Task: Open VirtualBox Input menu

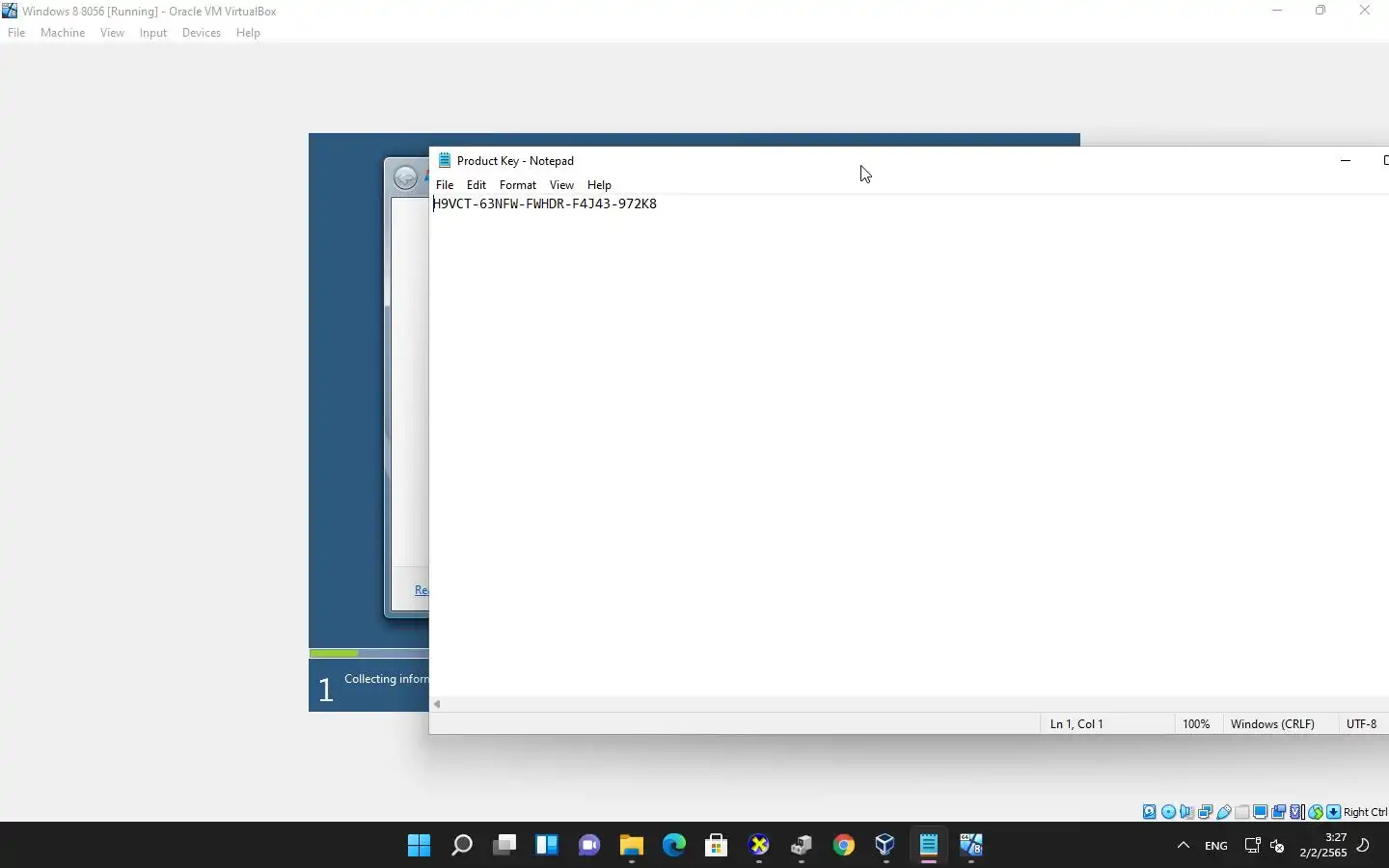Action: point(153,33)
